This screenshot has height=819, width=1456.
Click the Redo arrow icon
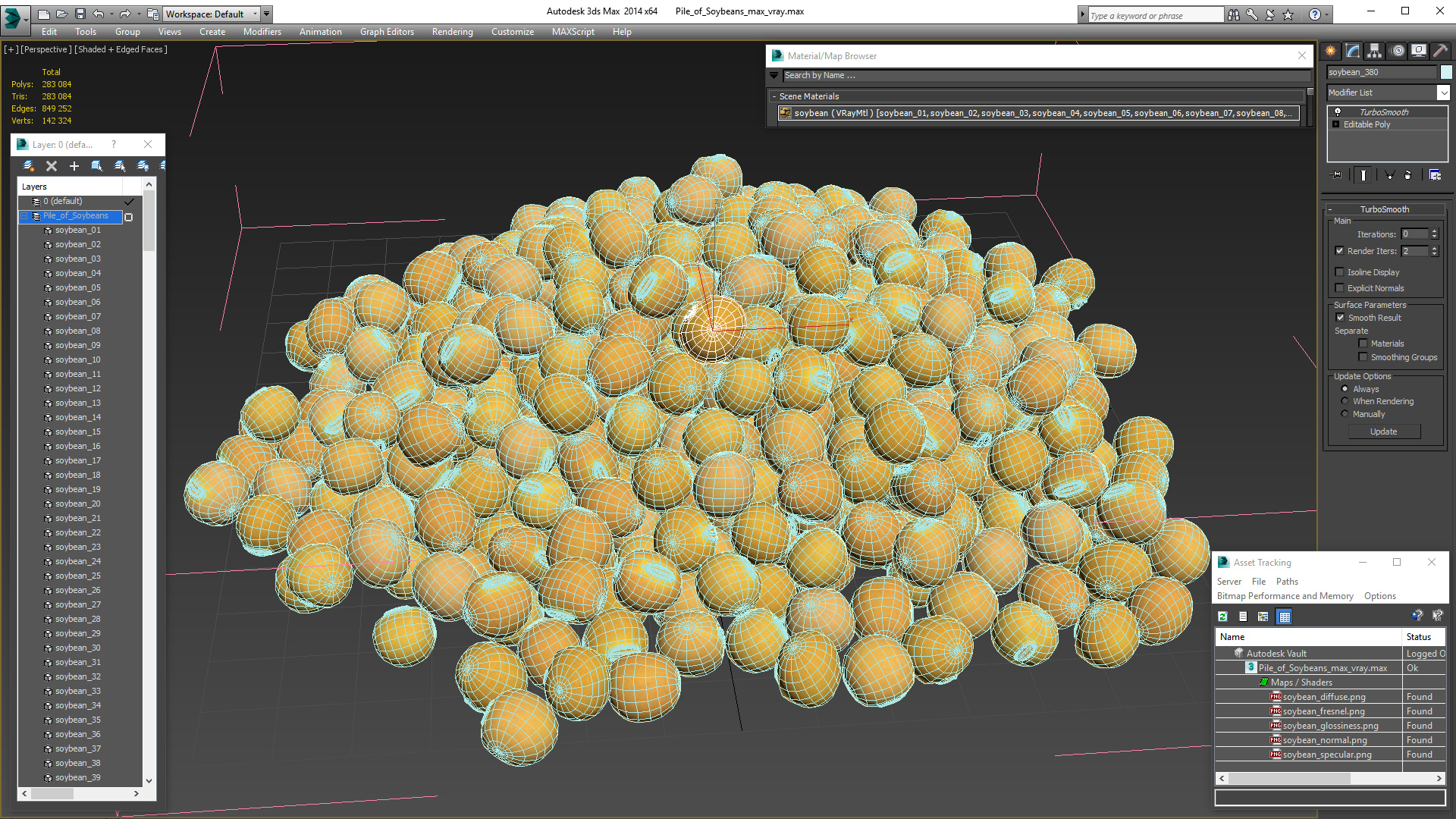pos(124,14)
